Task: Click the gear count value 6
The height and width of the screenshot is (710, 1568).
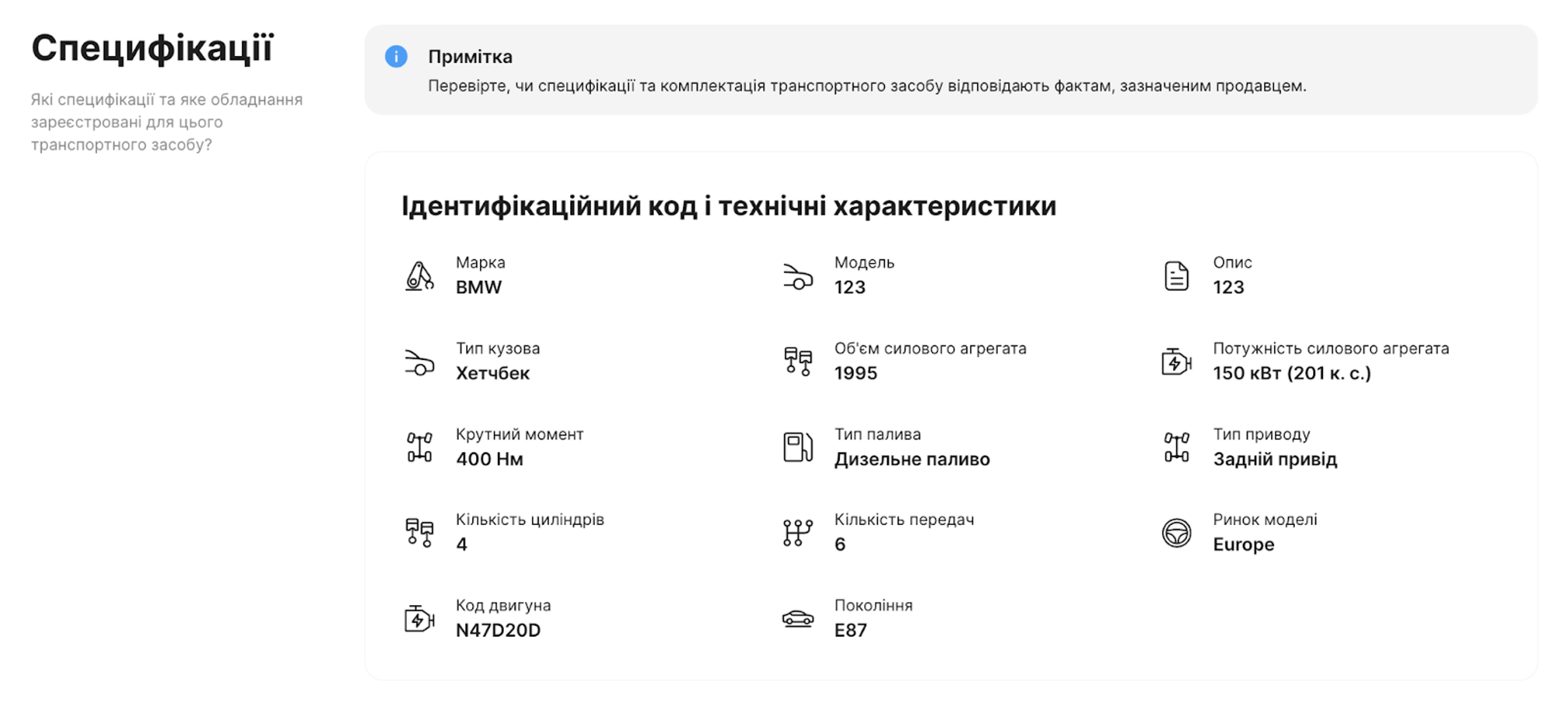Action: [x=840, y=545]
